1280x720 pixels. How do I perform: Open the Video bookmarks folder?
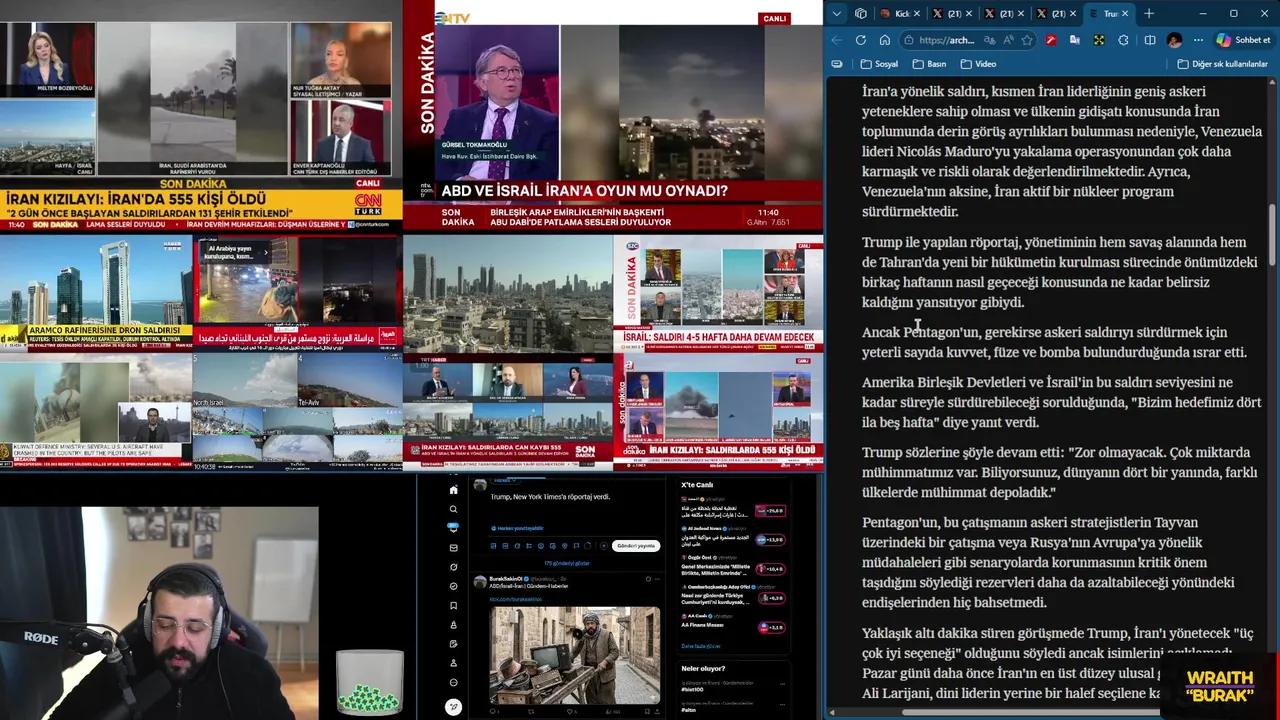[x=978, y=64]
